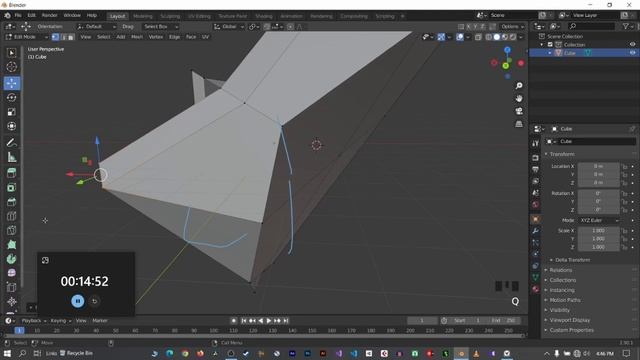Toggle X-ray view button
Viewport: 640px width, 360px height.
pyautogui.click(x=478, y=37)
